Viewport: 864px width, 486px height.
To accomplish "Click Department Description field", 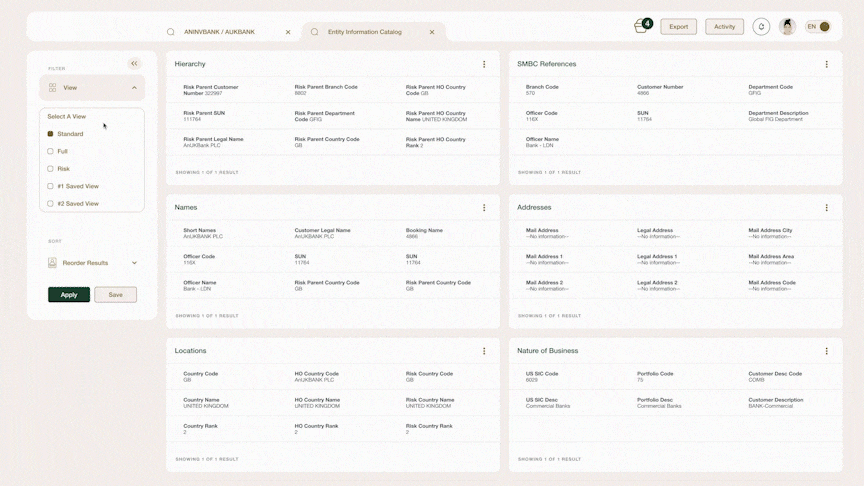I will (778, 116).
